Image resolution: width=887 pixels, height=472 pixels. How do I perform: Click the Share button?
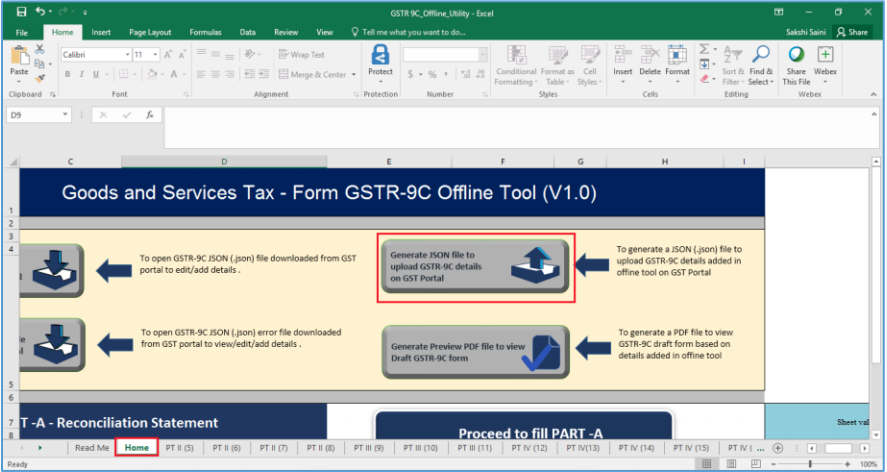pyautogui.click(x=852, y=32)
